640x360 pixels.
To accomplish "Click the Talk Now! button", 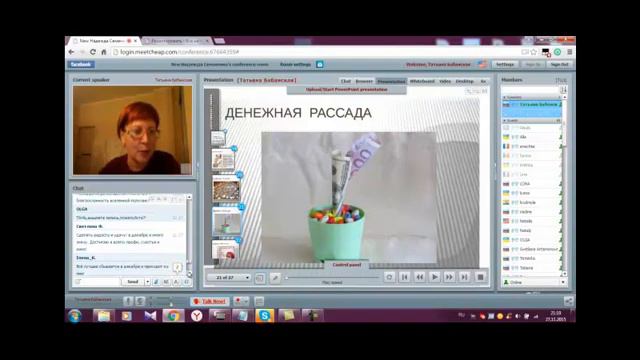I will click(210, 301).
